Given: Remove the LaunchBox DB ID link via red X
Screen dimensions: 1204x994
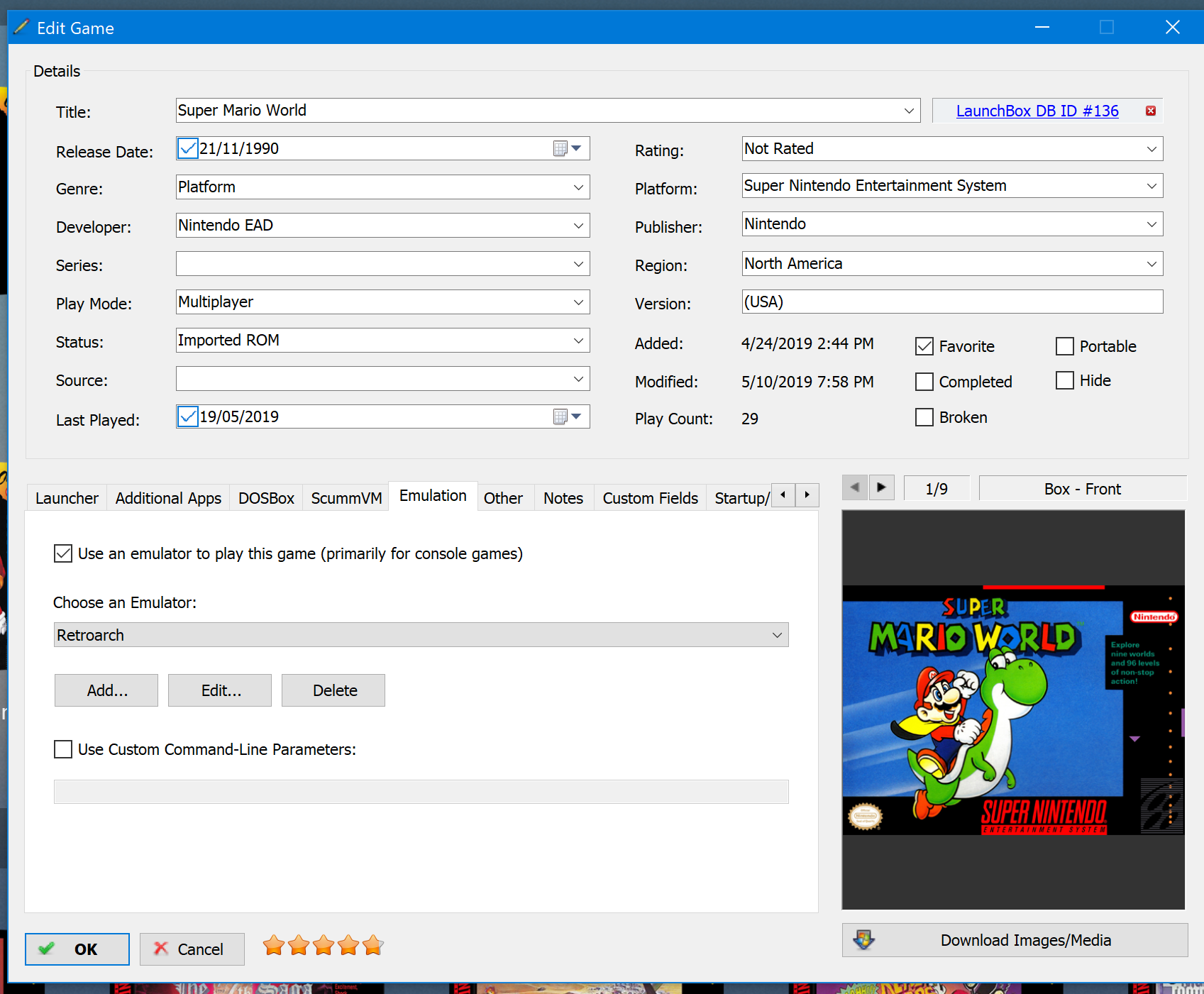Looking at the screenshot, I should 1151,111.
